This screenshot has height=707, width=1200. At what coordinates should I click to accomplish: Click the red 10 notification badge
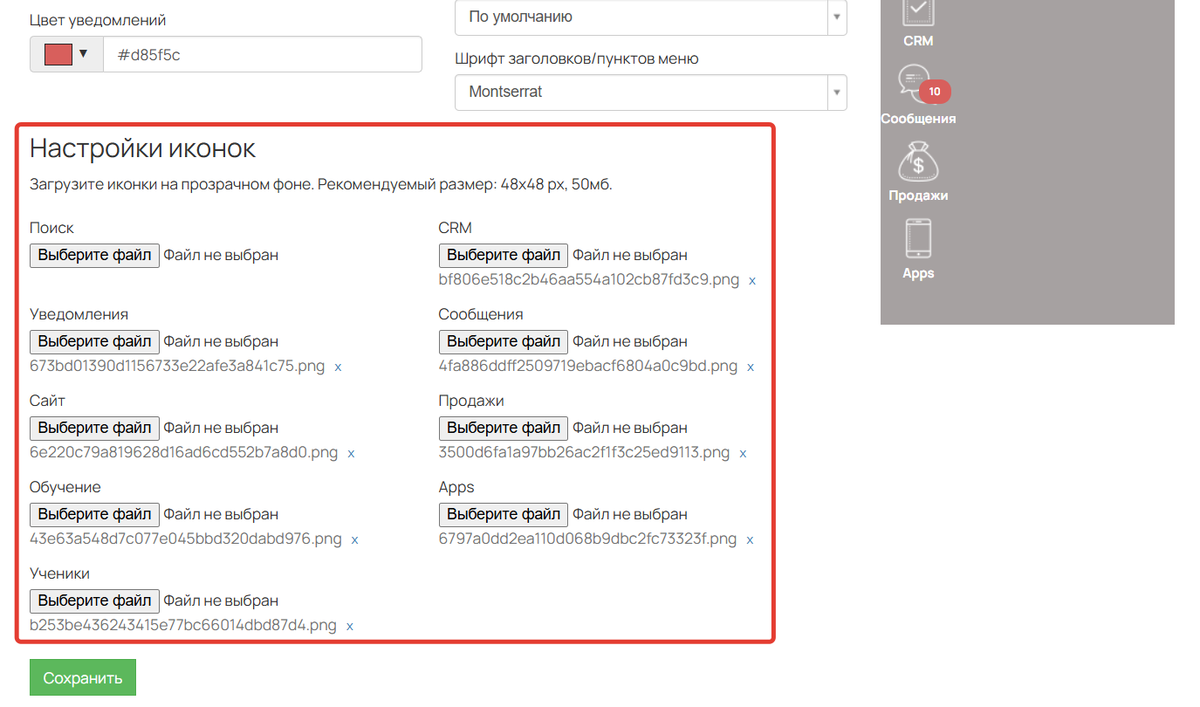(934, 91)
